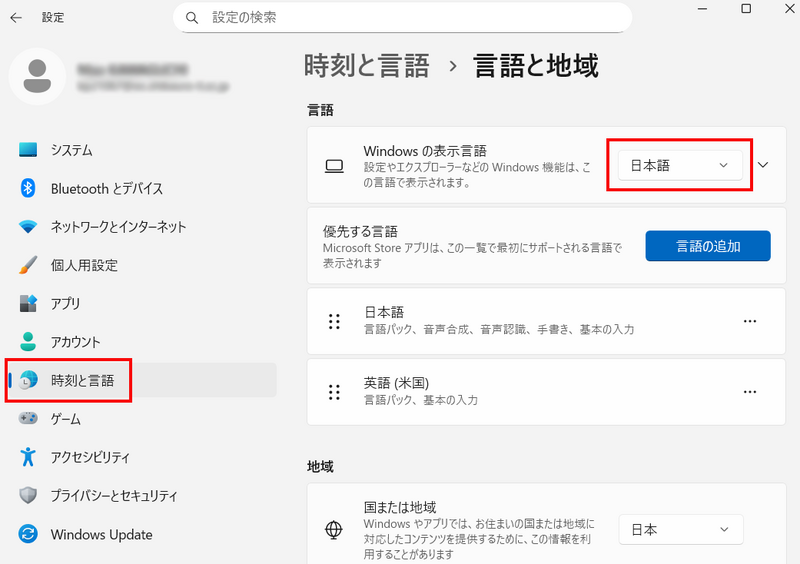This screenshot has width=800, height=564.
Task: Open the Windows の表示言語 dropdown
Action: point(681,165)
